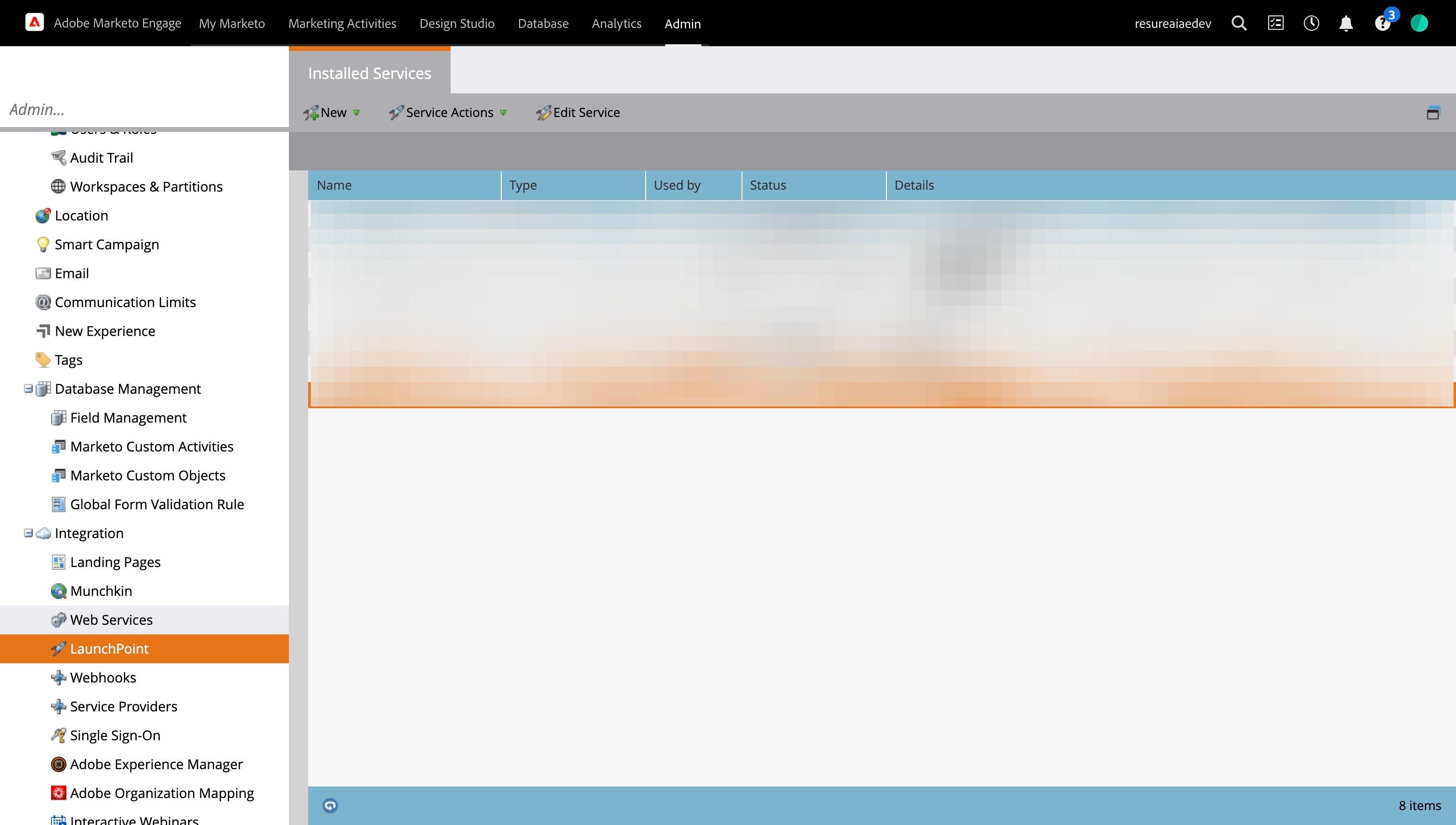Open the New dropdown menu
Viewport: 1456px width, 825px height.
pyautogui.click(x=333, y=113)
